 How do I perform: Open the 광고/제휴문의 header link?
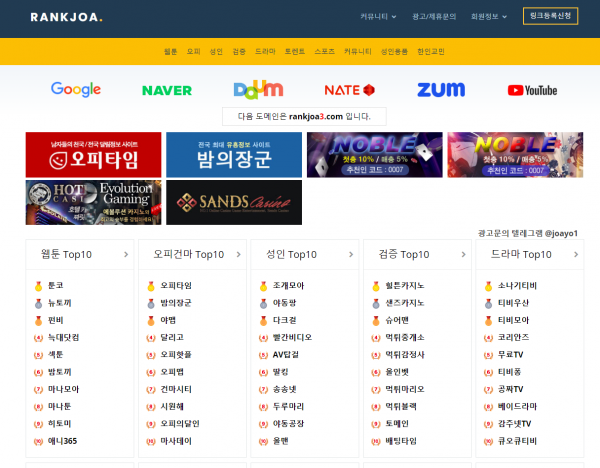(x=434, y=16)
